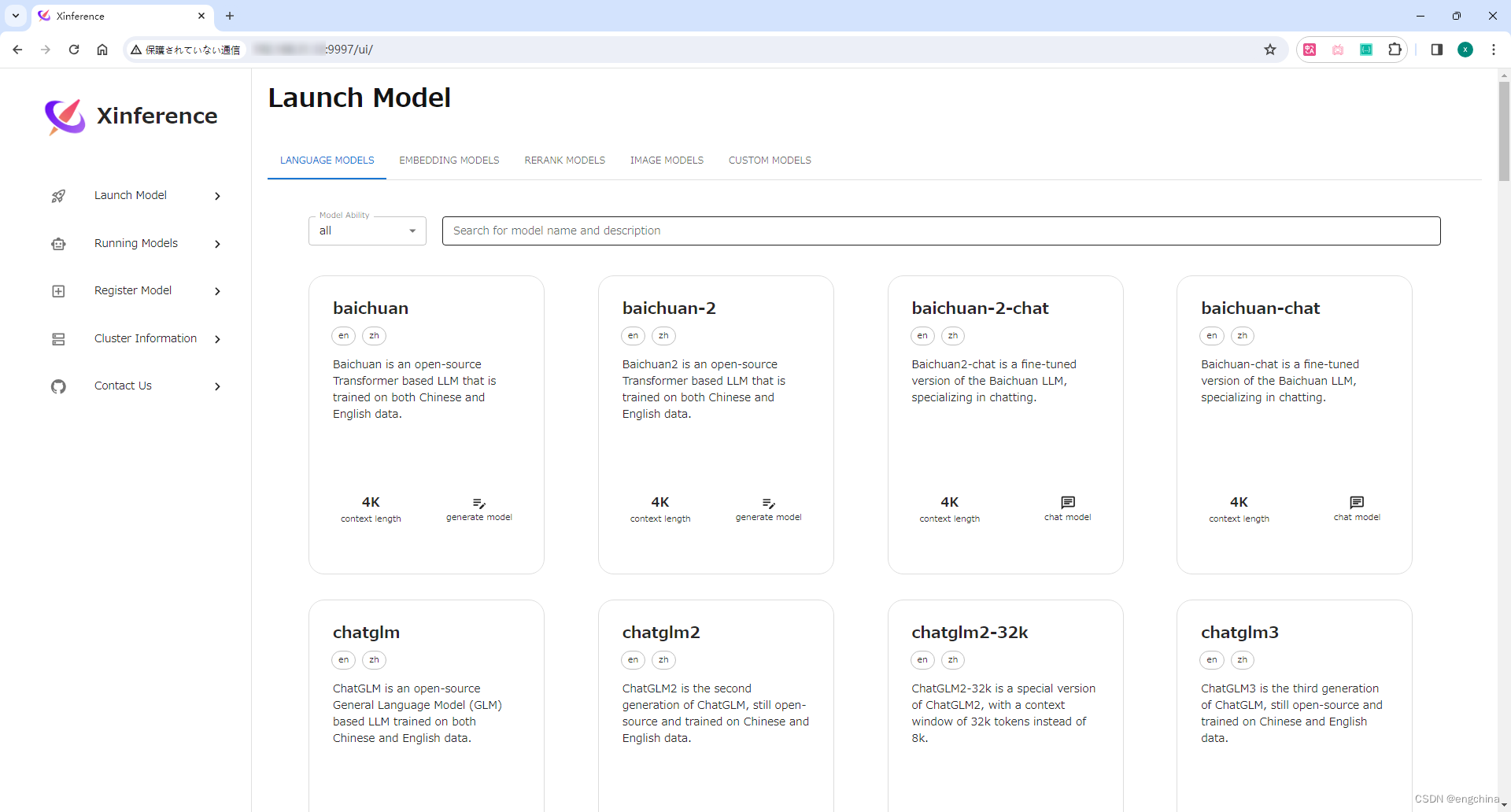Select the baichuan-2 model card title
Viewport: 1511px width, 812px height.
[x=669, y=308]
